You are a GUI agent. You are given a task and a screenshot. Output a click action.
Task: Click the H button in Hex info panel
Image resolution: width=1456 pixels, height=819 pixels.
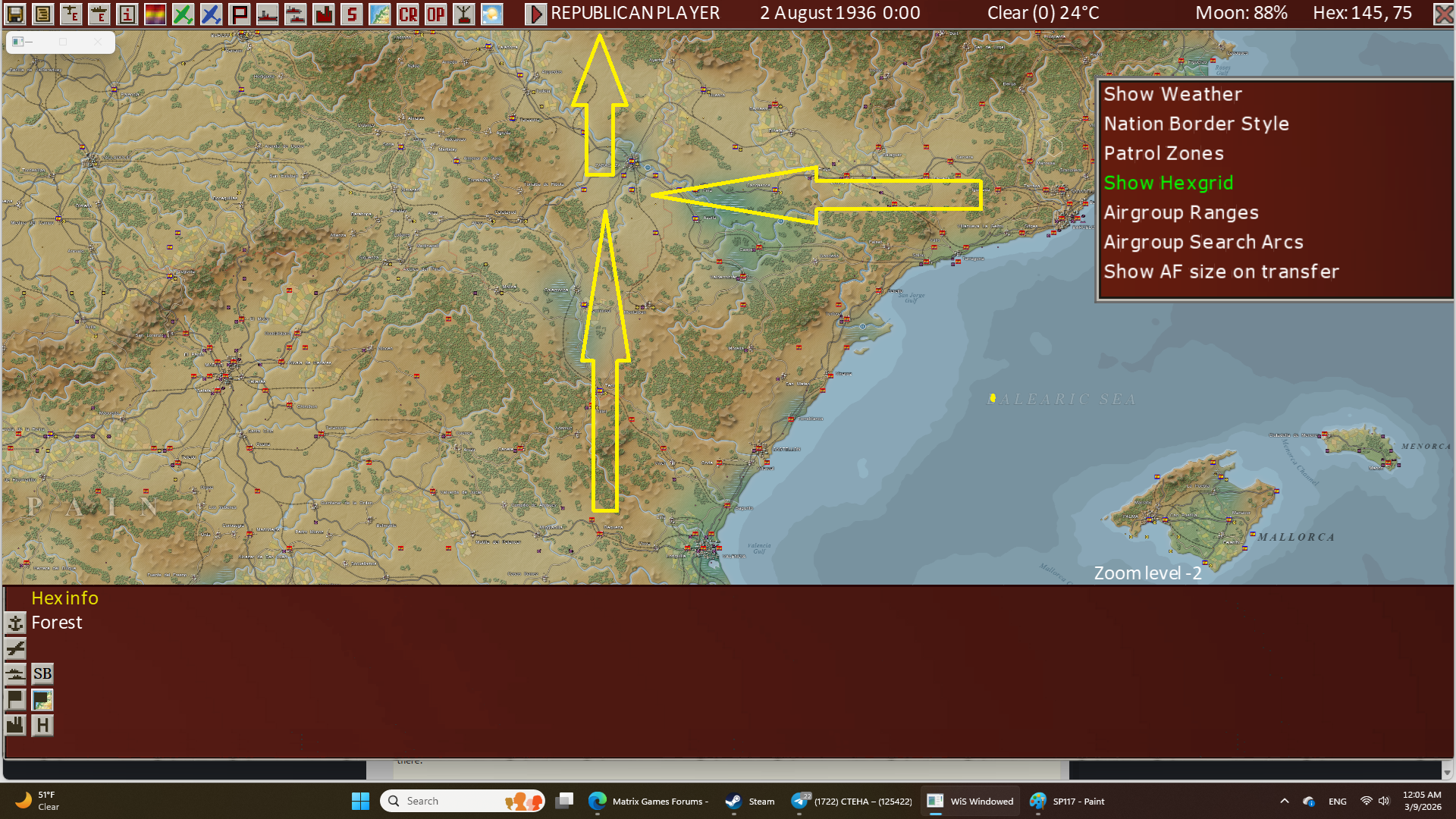42,725
